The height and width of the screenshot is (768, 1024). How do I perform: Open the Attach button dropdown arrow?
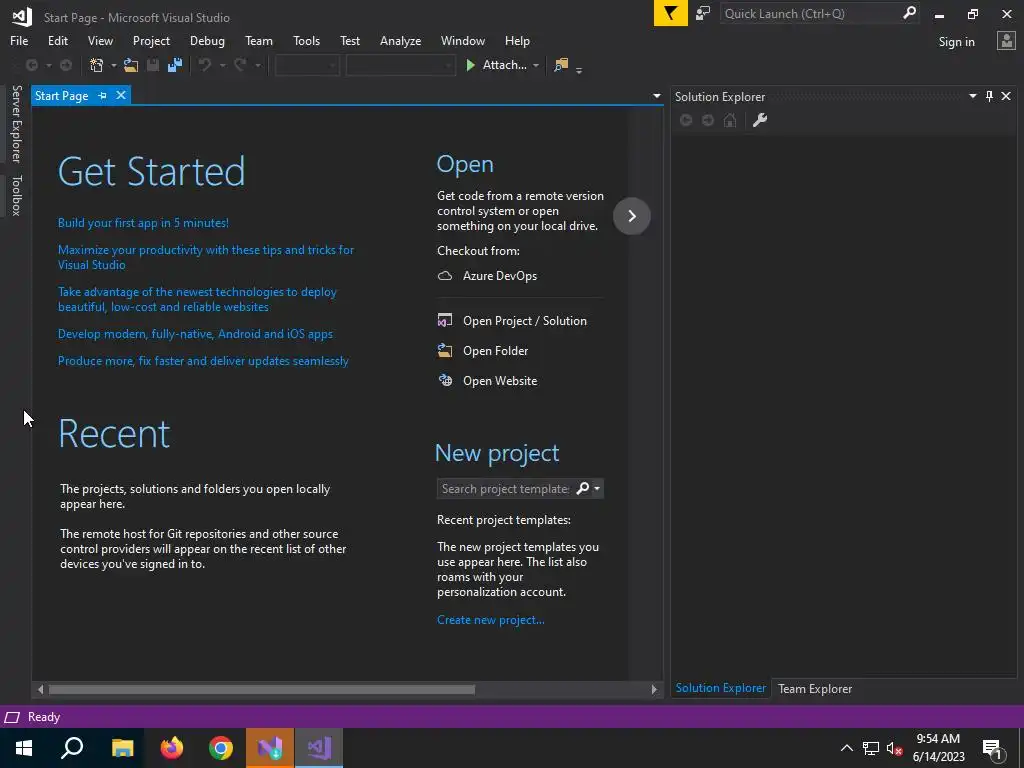[536, 65]
